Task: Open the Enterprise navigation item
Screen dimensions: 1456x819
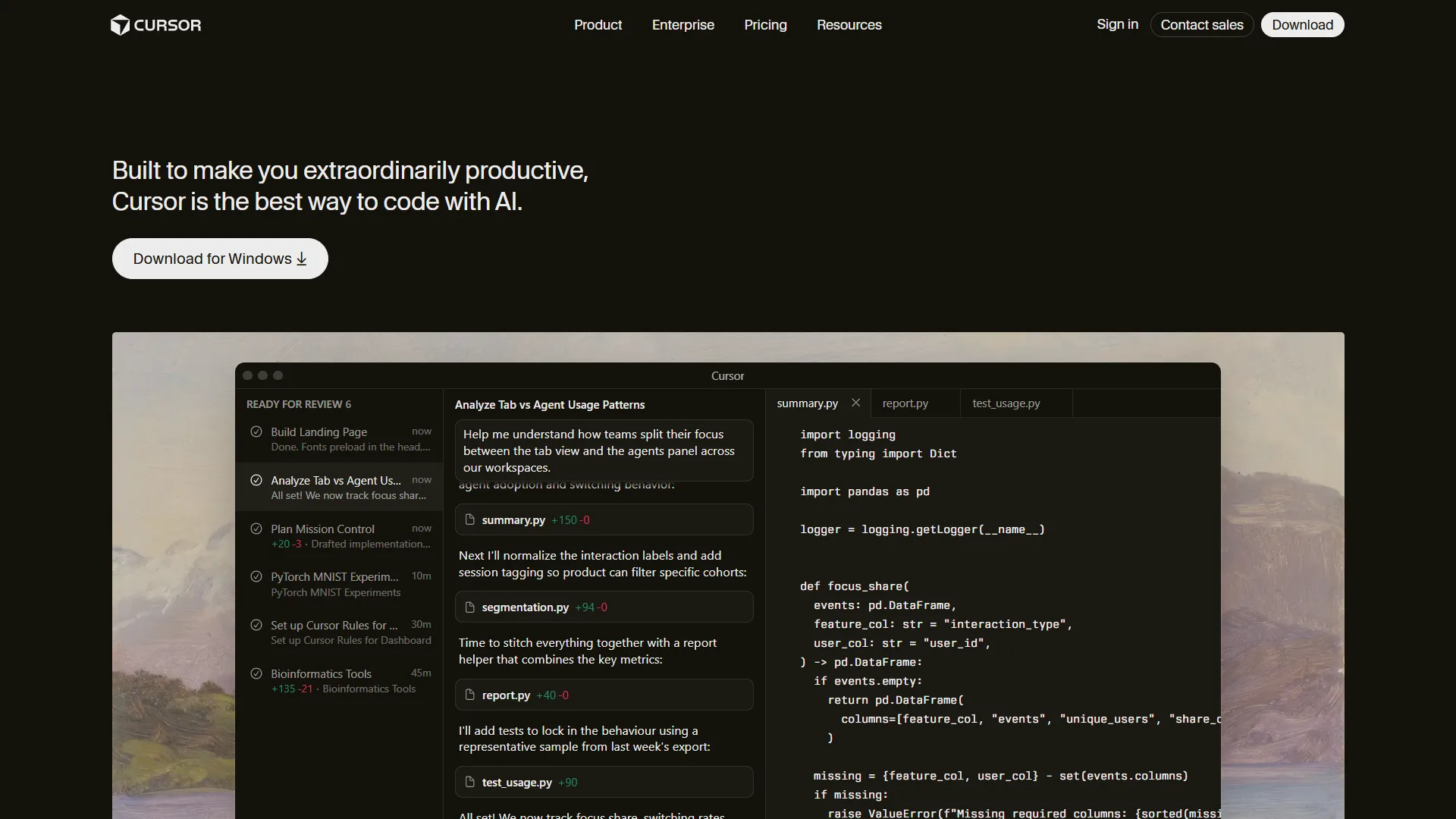Action: click(x=682, y=25)
